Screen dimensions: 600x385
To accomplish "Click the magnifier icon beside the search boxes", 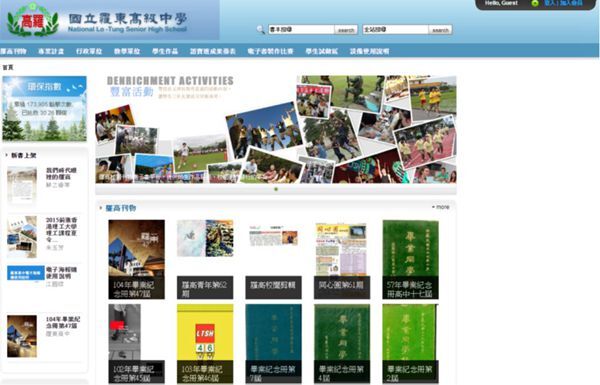I will point(261,29).
